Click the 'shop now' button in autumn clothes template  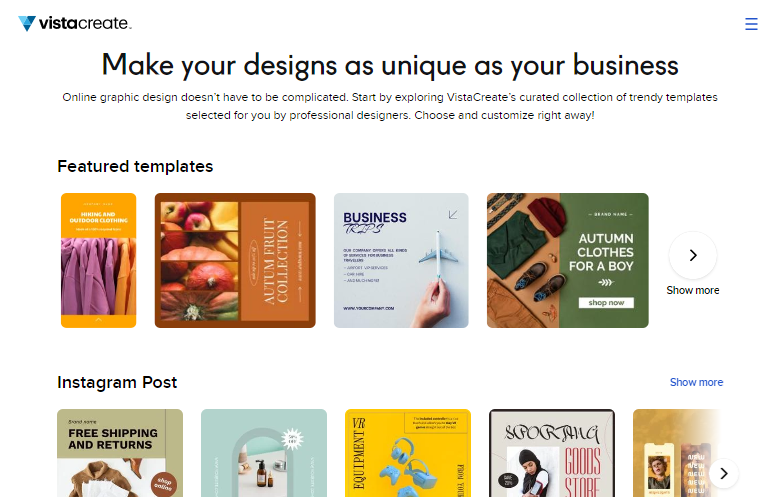pos(606,302)
